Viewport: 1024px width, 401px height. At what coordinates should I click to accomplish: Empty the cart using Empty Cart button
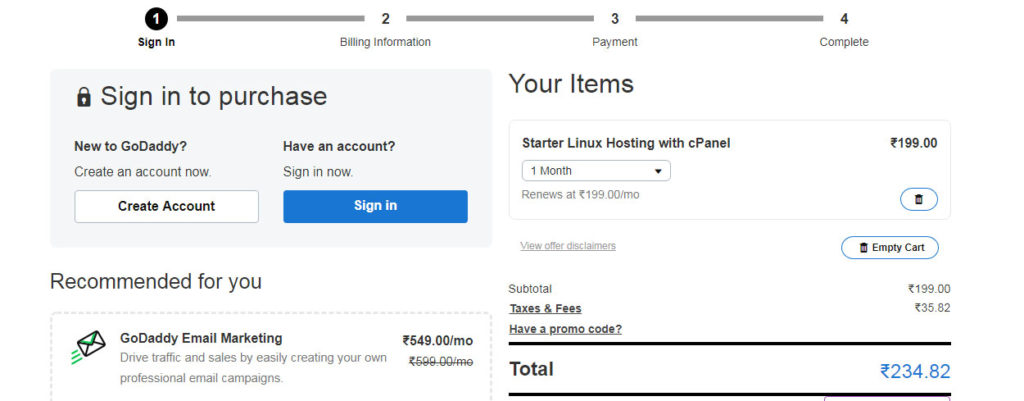tap(889, 247)
